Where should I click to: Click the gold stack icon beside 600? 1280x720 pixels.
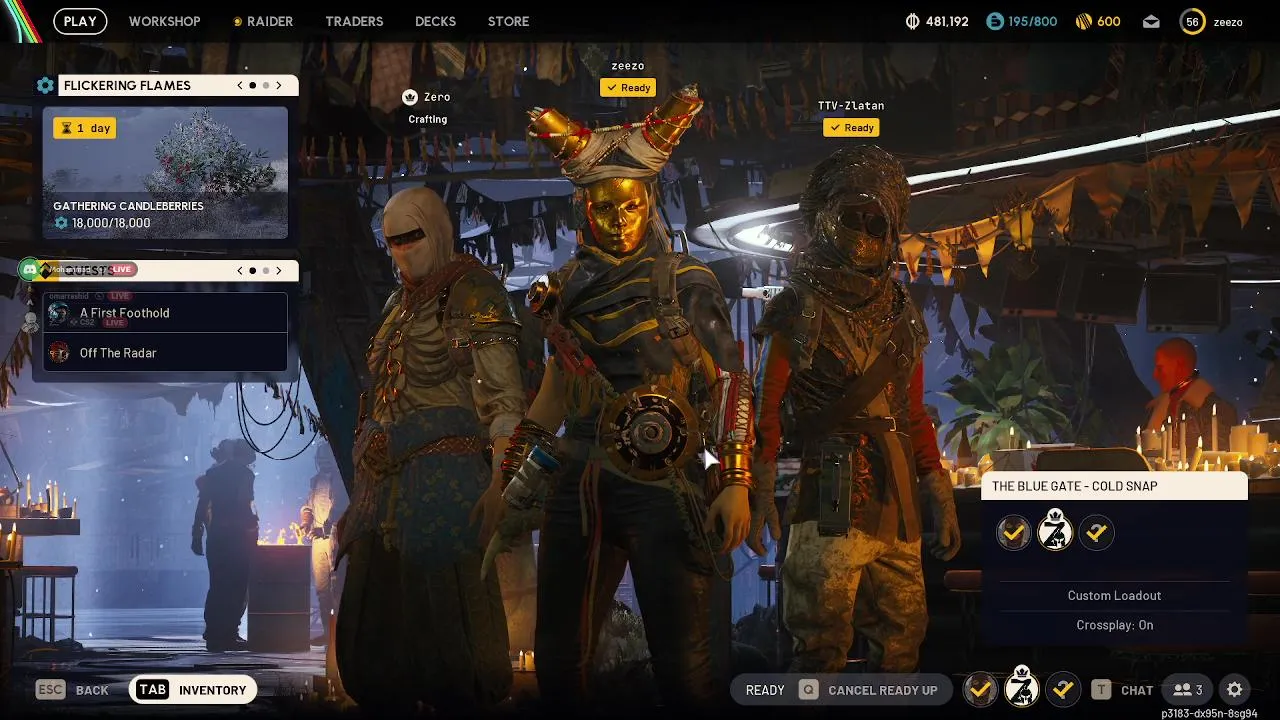click(x=1083, y=21)
